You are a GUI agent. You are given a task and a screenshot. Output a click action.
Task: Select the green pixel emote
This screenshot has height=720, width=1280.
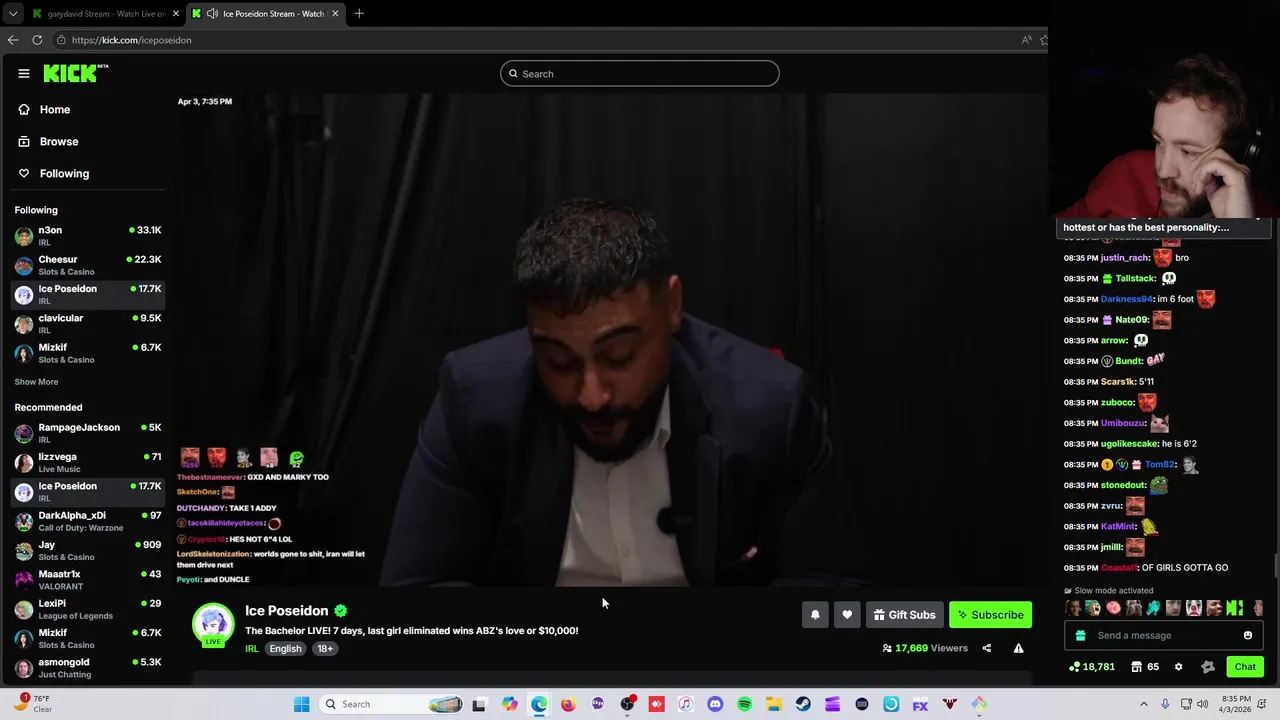point(1234,608)
